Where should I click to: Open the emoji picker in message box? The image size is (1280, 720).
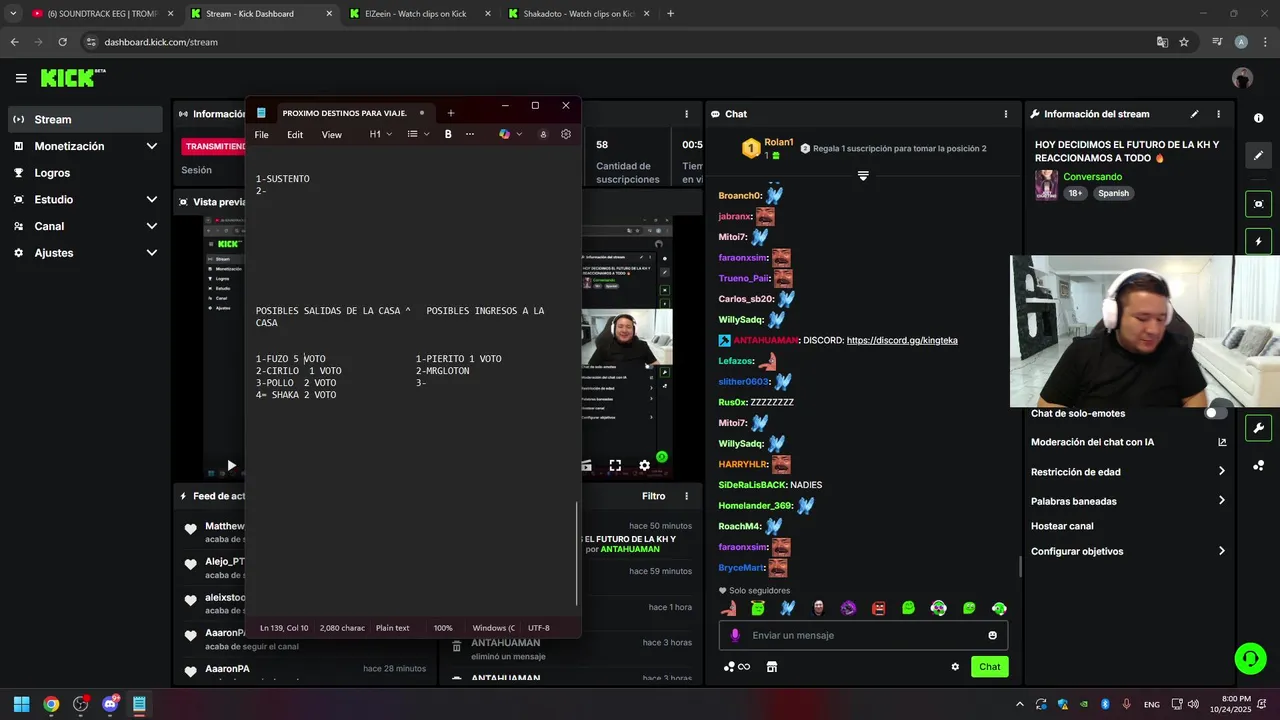pos(992,635)
